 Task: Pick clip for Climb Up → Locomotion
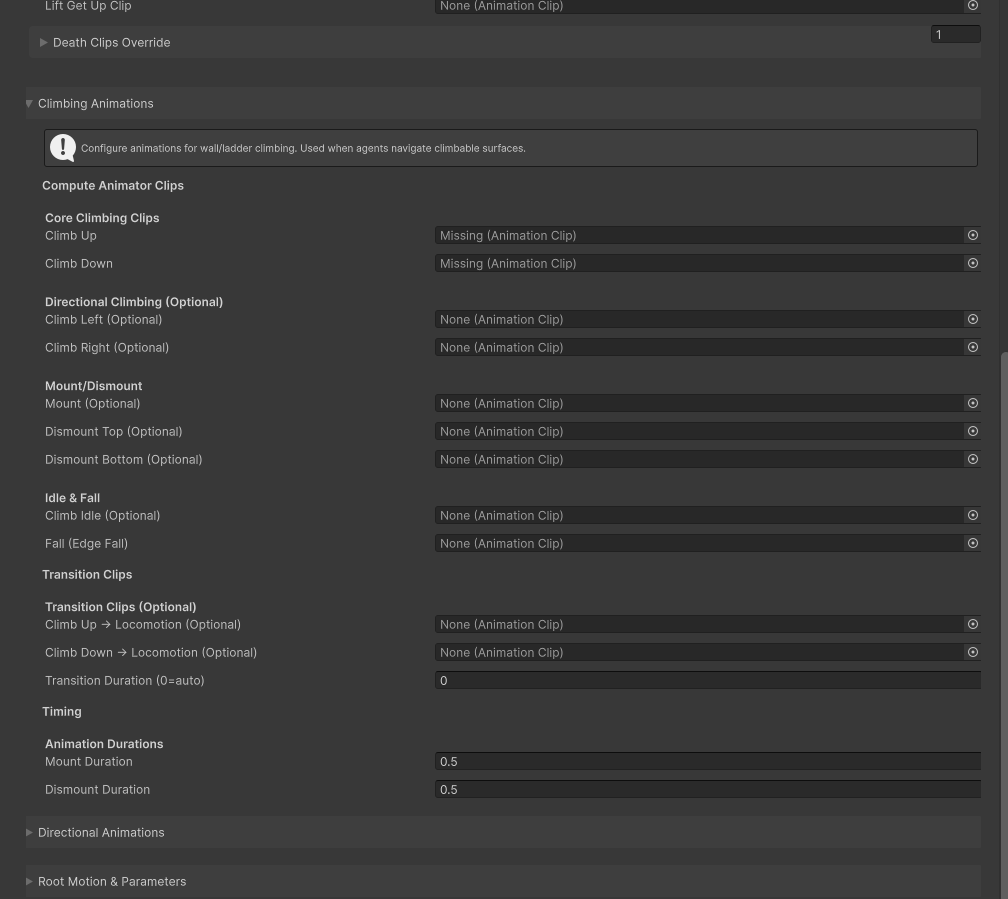972,624
